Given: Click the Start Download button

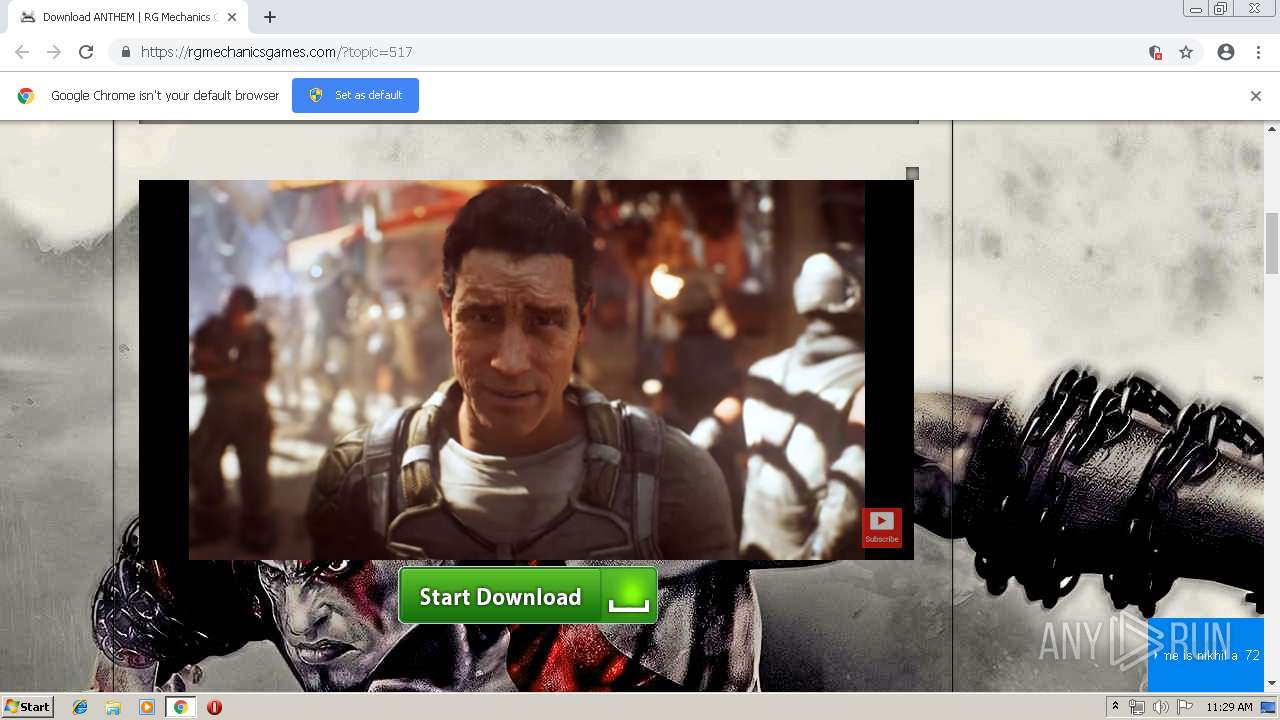Looking at the screenshot, I should (528, 596).
